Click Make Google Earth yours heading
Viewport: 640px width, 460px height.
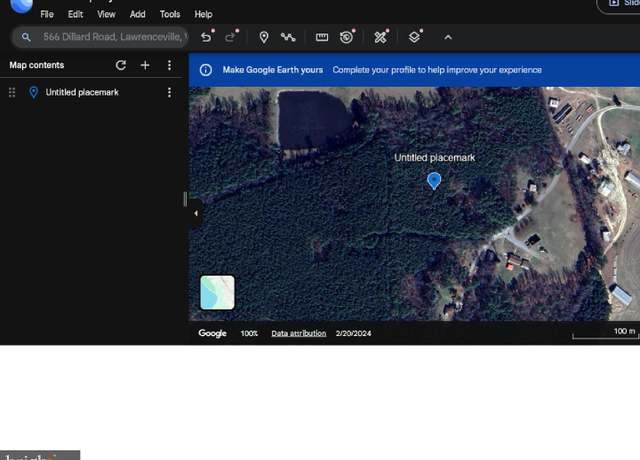pyautogui.click(x=273, y=70)
